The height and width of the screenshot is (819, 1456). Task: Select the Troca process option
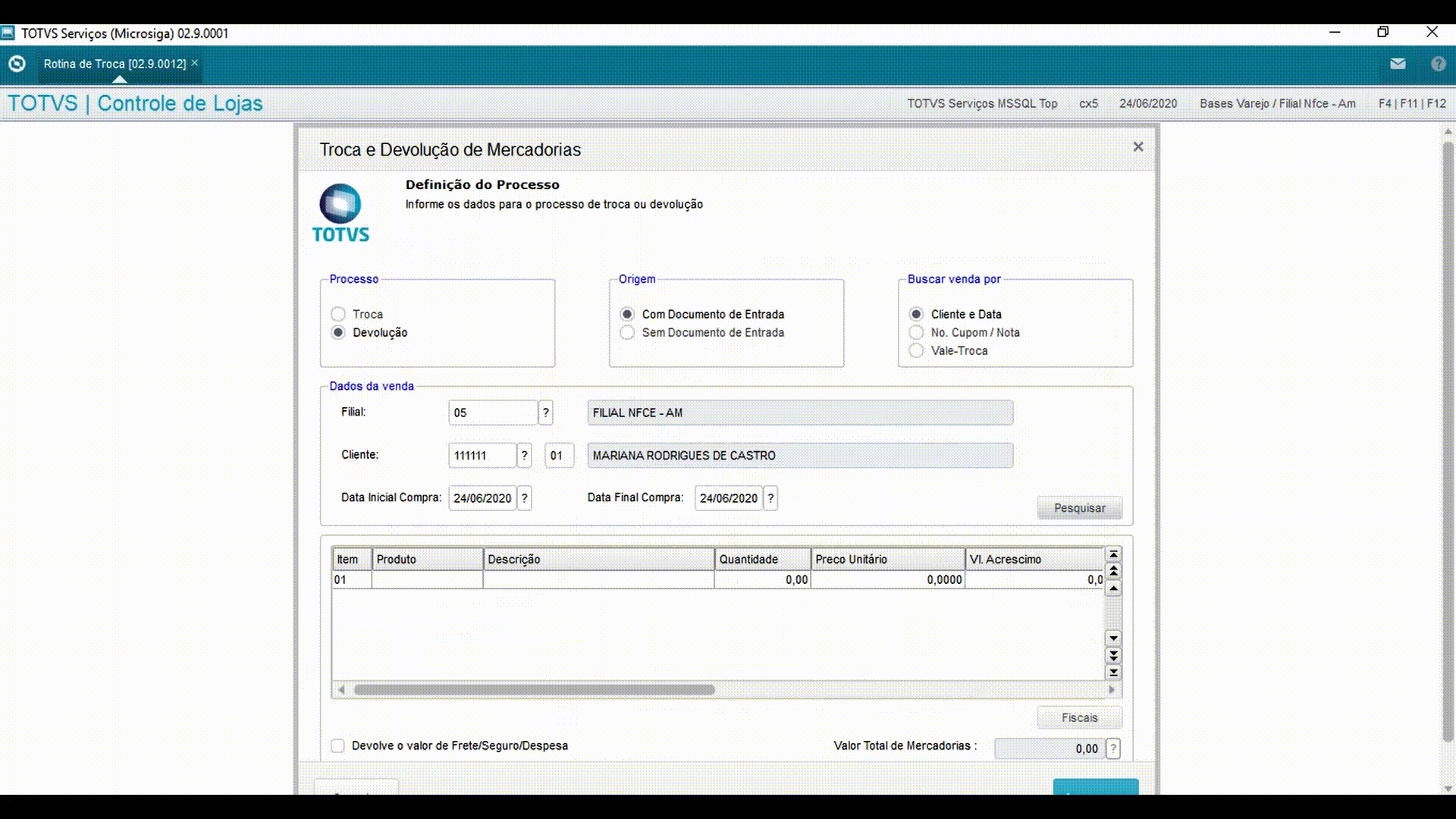tap(338, 314)
